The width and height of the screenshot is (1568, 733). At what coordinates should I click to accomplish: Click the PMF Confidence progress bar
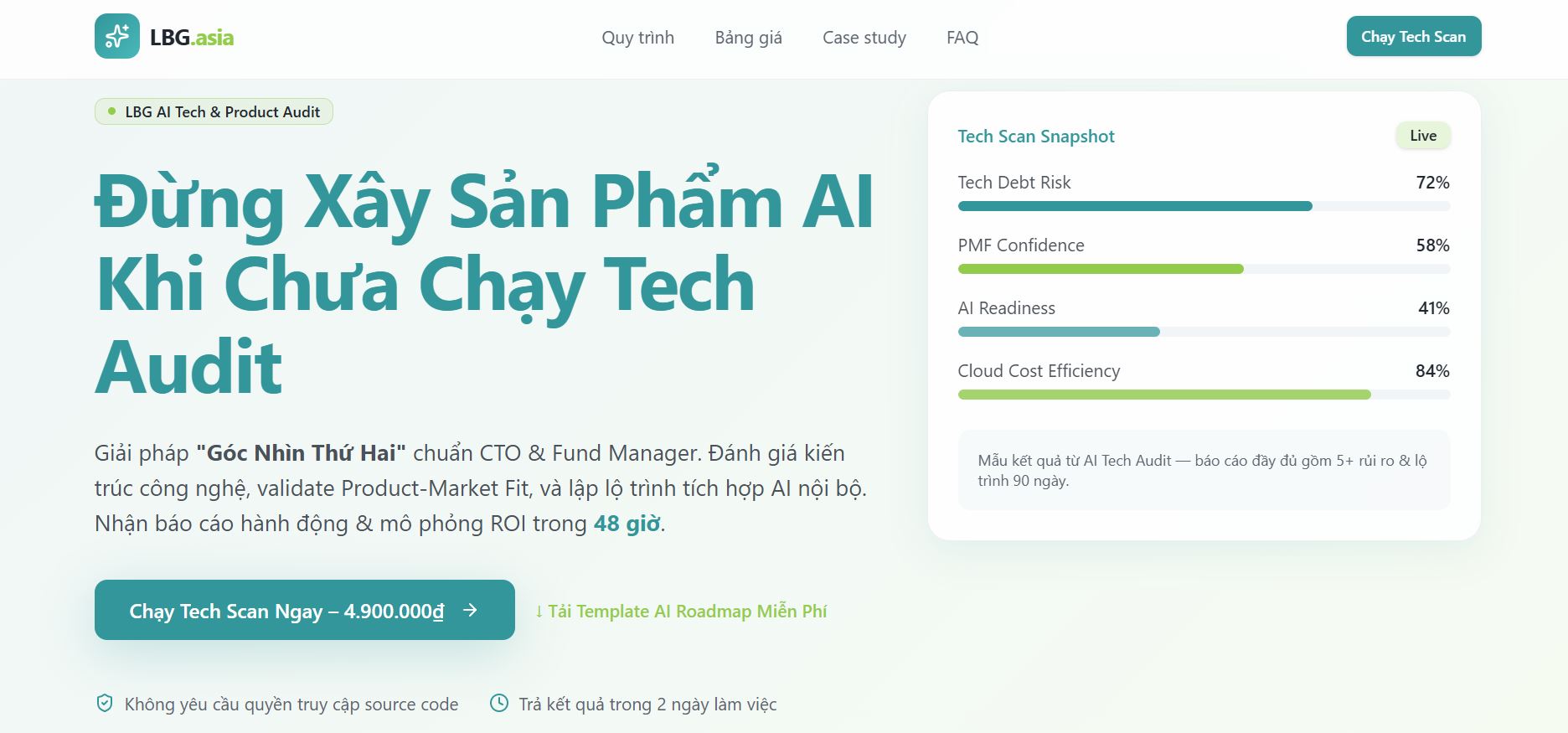pos(1204,269)
